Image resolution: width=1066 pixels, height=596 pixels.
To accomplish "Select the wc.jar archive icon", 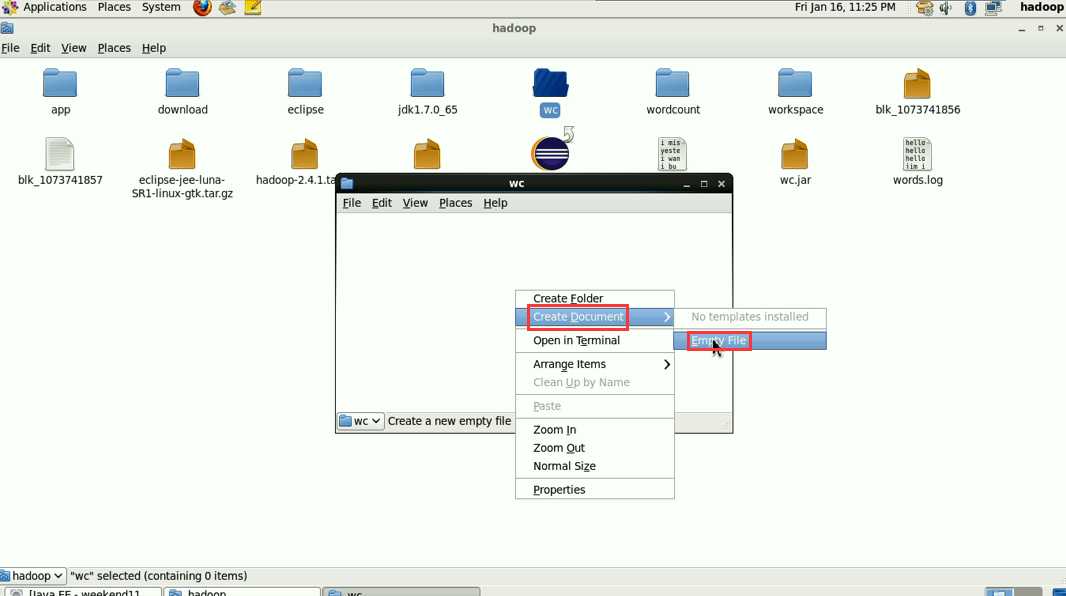I will pos(794,154).
